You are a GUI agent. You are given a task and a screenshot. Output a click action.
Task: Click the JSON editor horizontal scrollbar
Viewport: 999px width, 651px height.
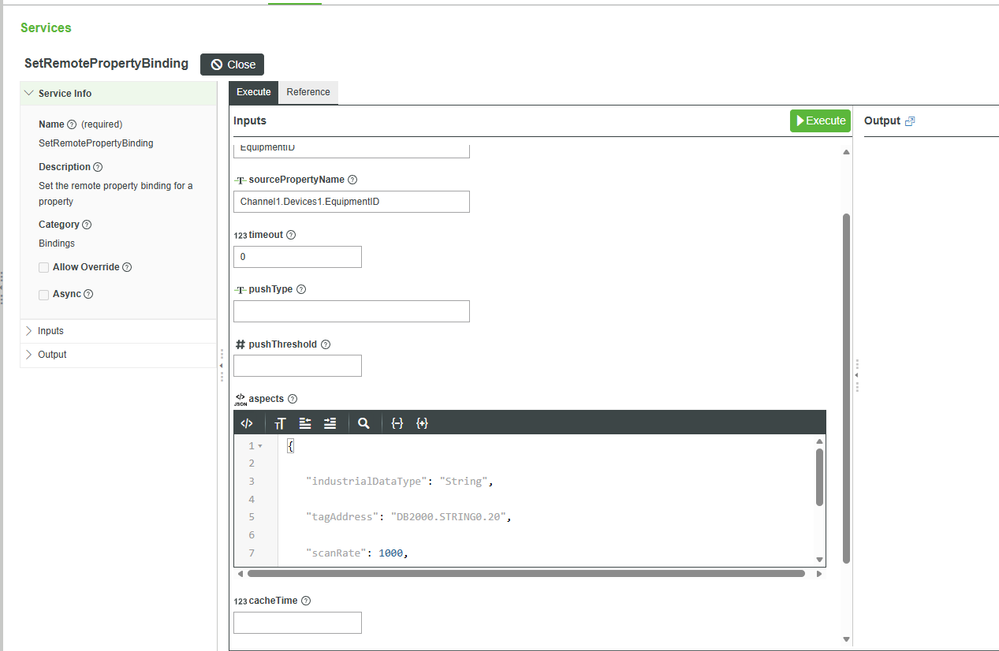[526, 573]
